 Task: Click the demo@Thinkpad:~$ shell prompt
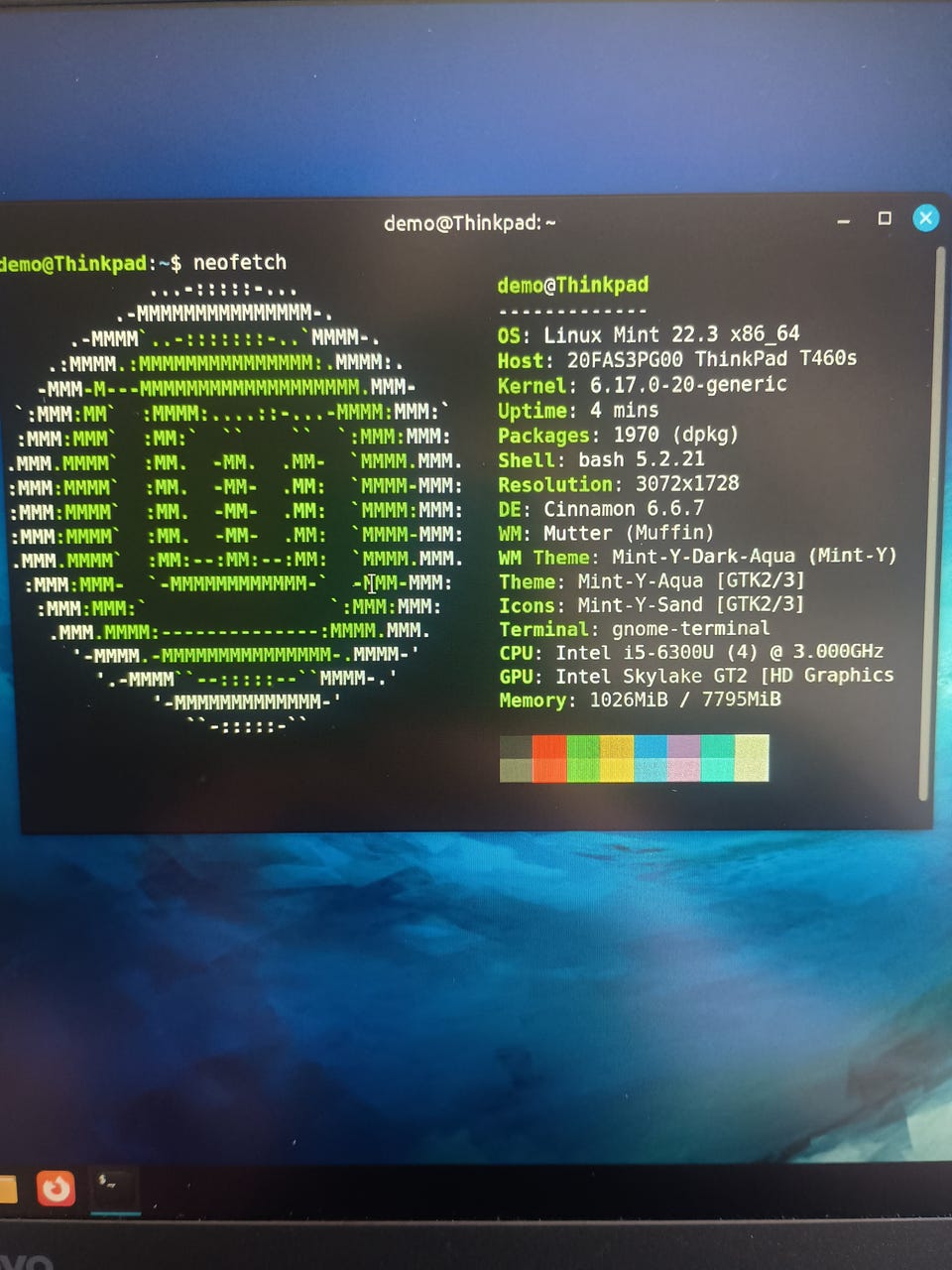[x=91, y=264]
